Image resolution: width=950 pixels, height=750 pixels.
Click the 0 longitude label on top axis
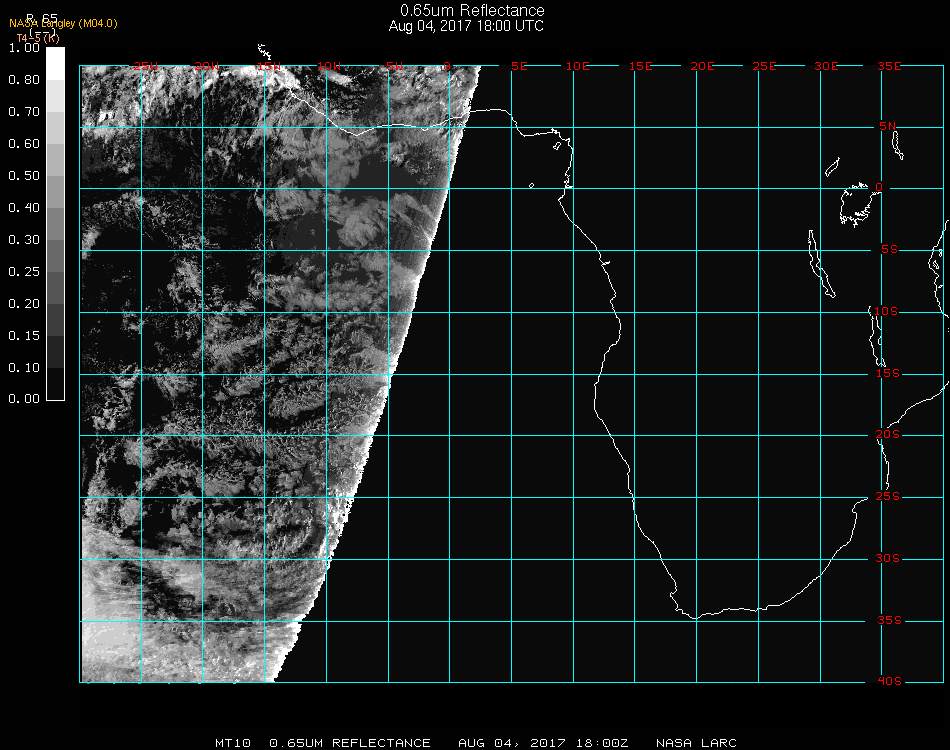[447, 66]
